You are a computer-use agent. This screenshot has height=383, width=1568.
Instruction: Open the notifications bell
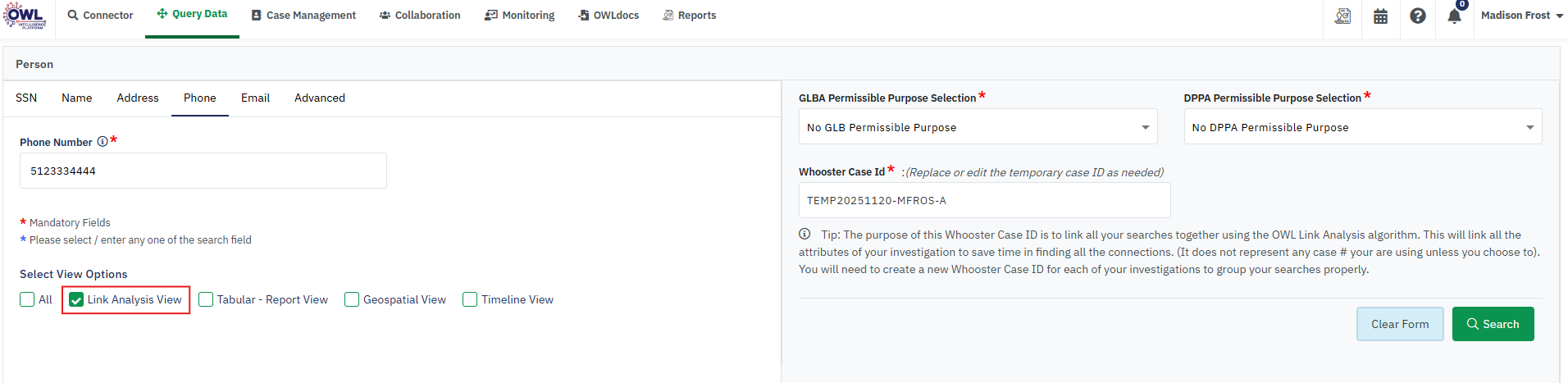1454,16
